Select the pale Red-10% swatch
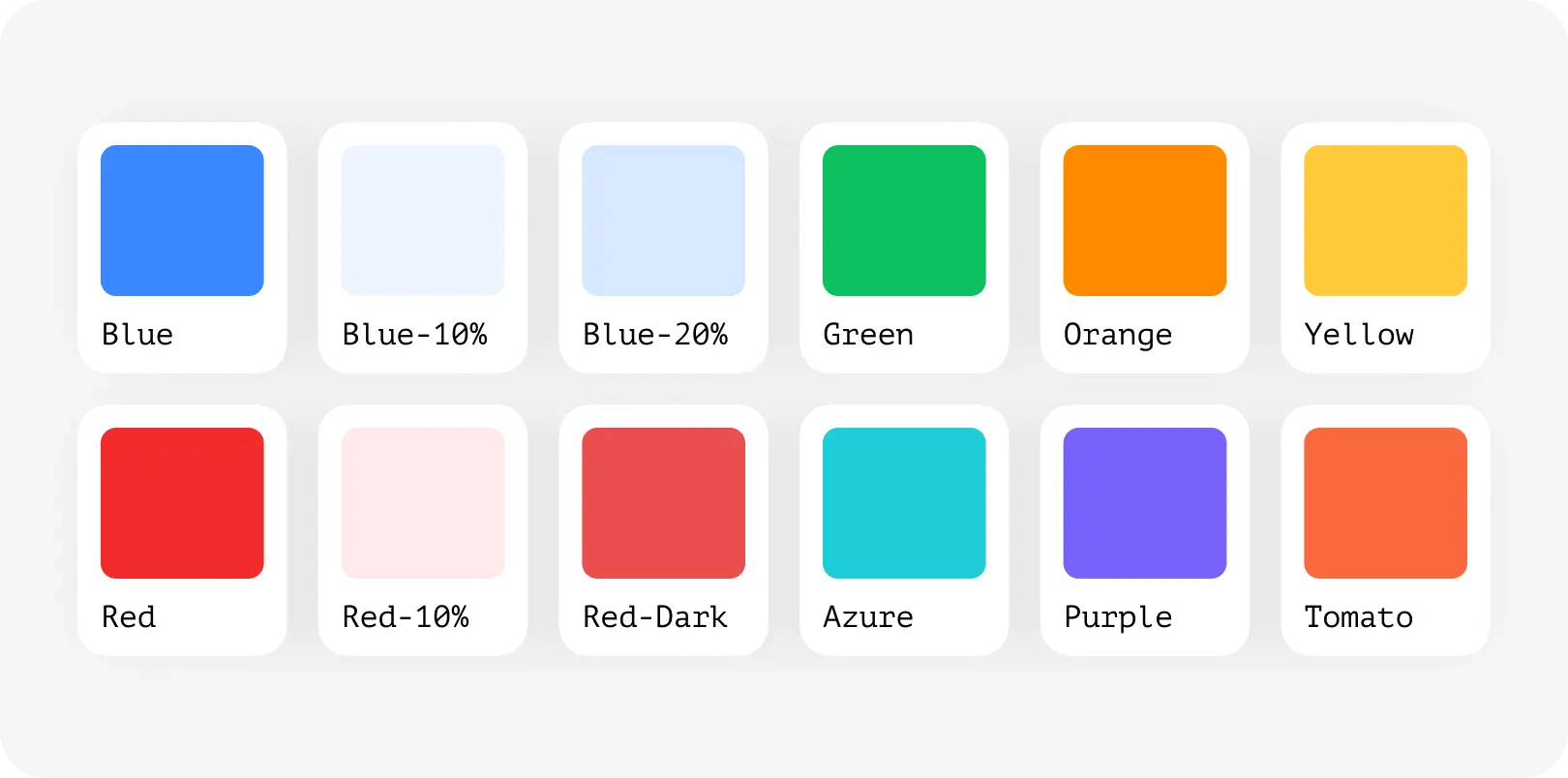This screenshot has height=778, width=1568. [423, 503]
